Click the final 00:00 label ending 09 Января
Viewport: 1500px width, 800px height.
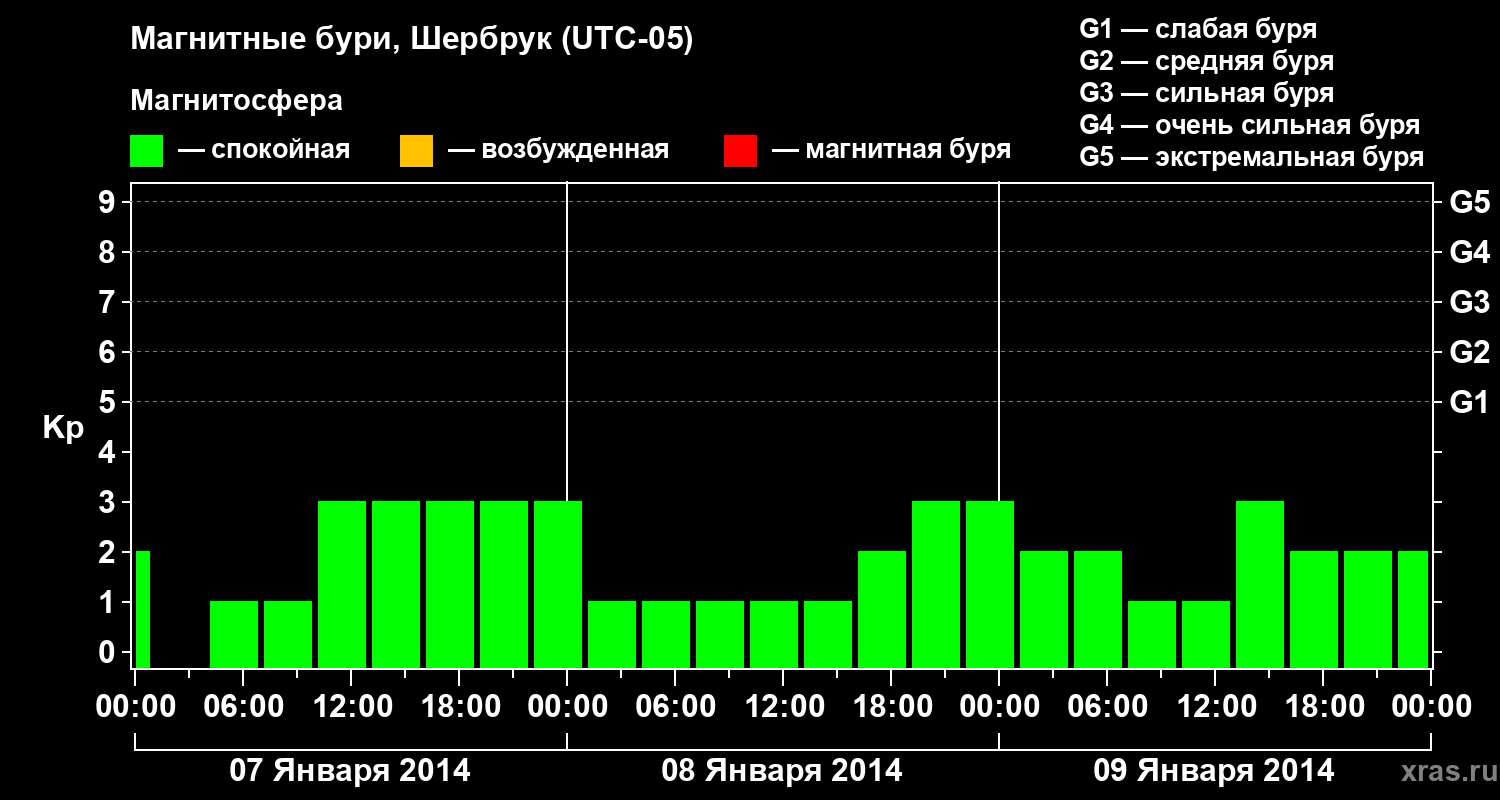tap(1431, 707)
